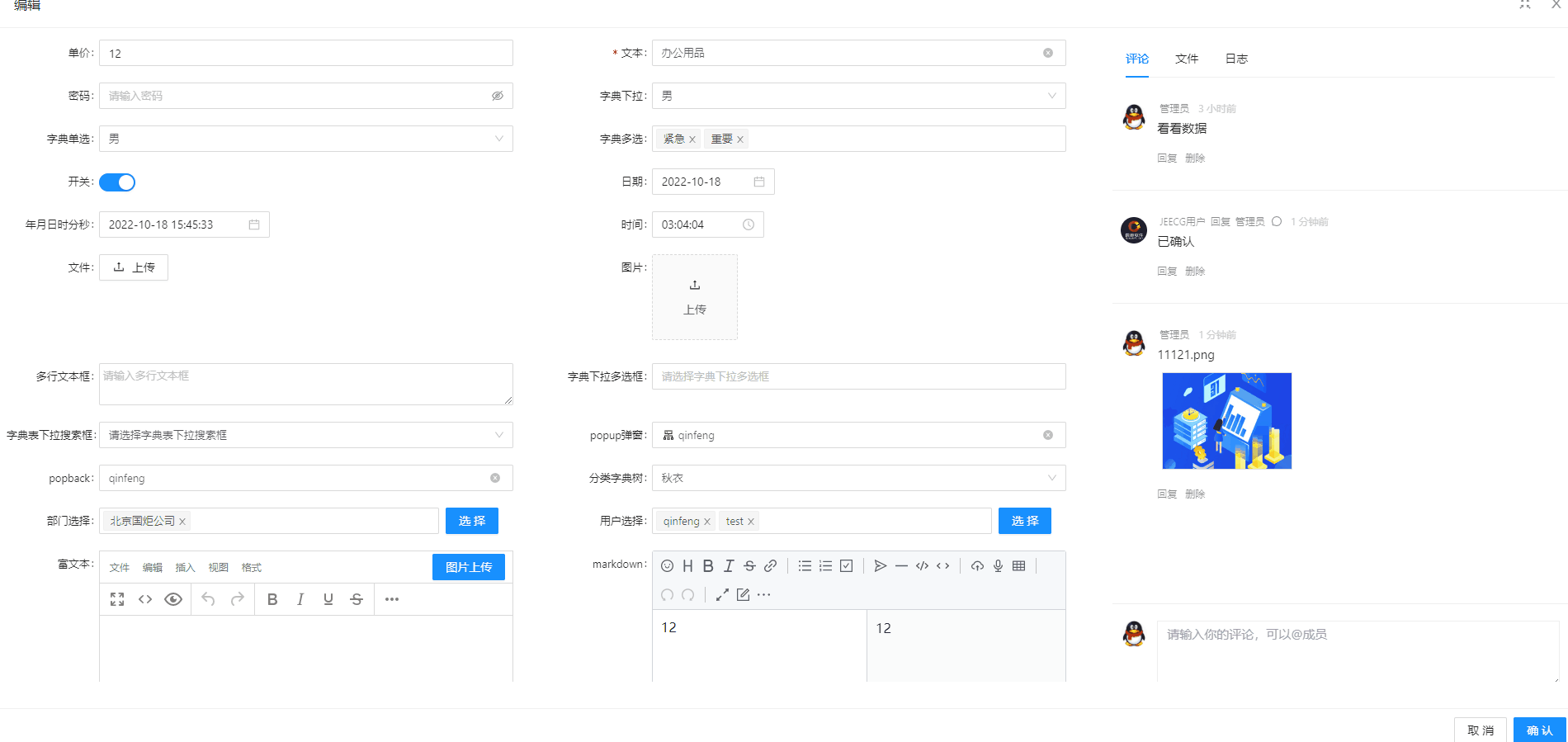Switch to the 文件 tab
The image size is (1568, 742).
1187,59
